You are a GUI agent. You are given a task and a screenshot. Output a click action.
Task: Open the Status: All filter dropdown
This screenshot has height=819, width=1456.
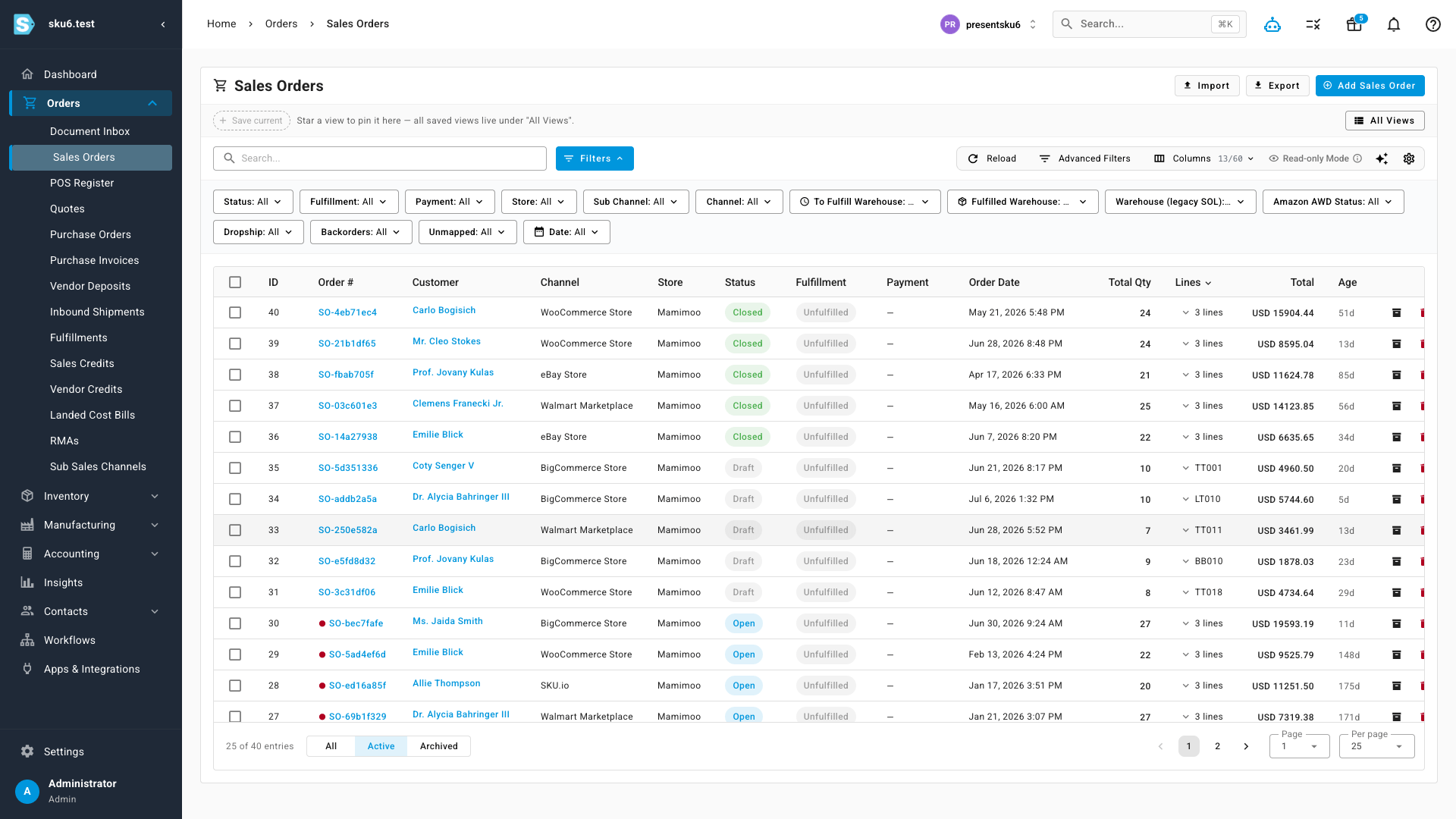[253, 202]
